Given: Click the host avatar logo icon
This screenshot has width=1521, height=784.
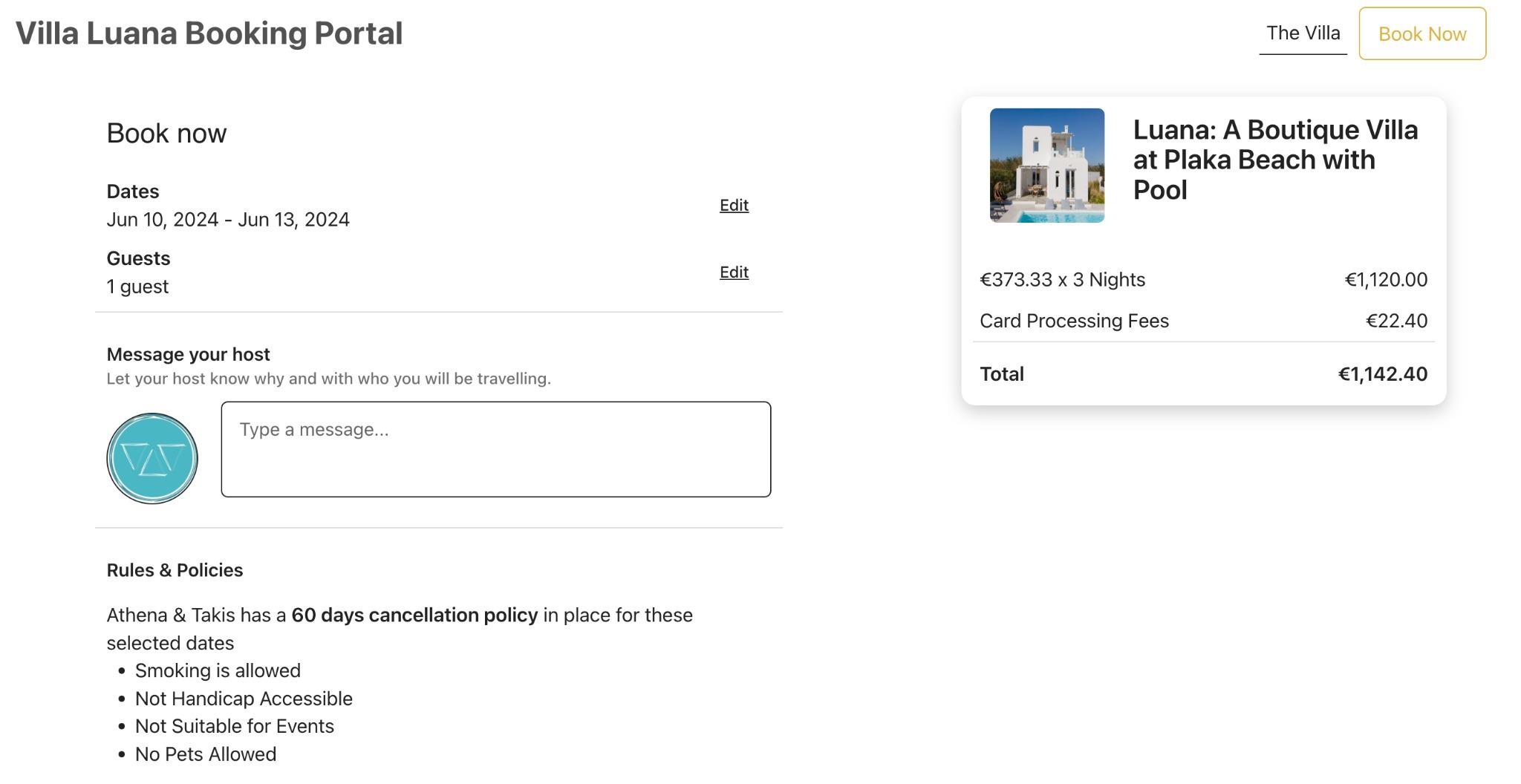Looking at the screenshot, I should click(x=152, y=458).
